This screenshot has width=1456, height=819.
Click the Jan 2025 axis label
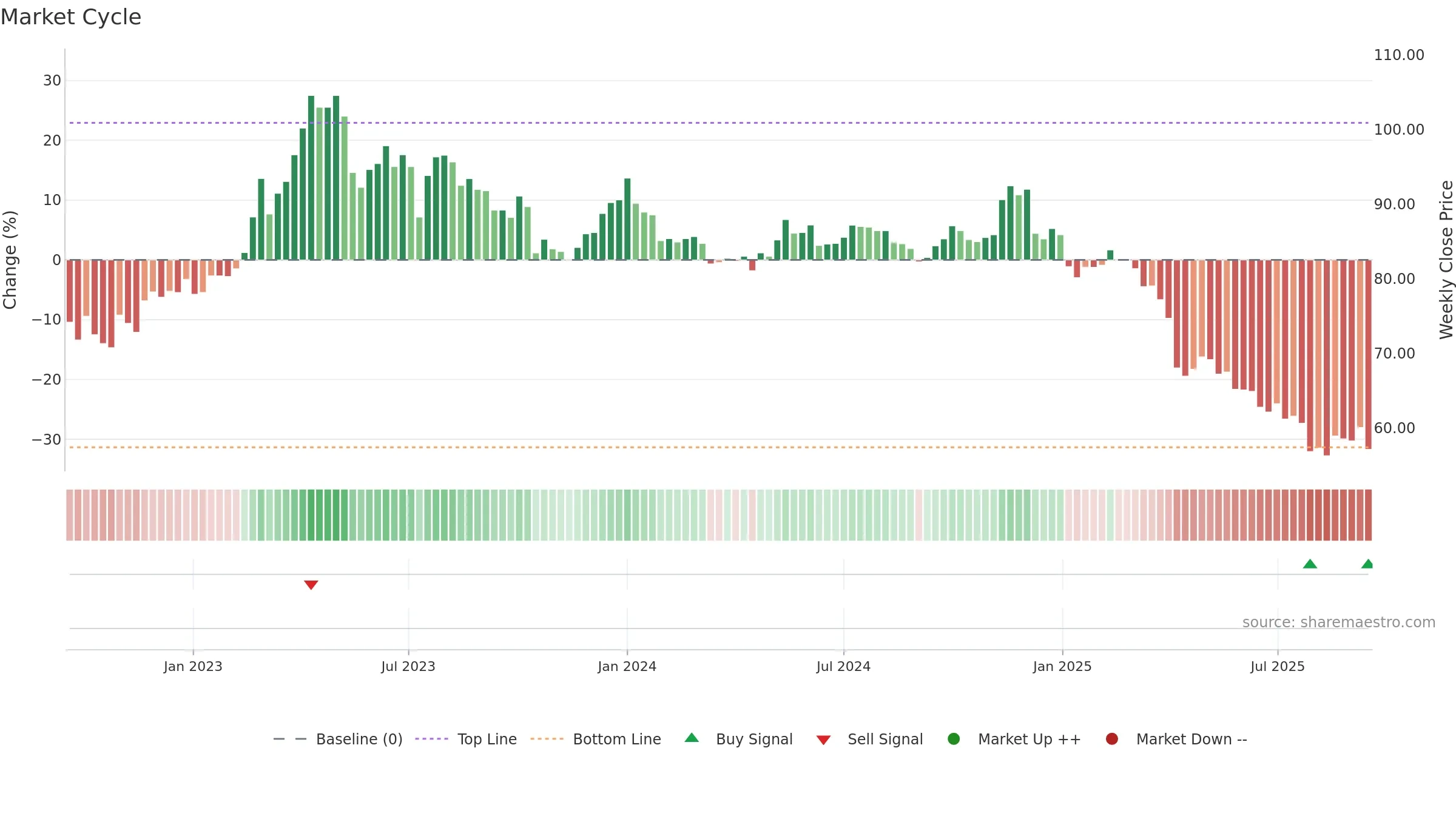click(1062, 666)
